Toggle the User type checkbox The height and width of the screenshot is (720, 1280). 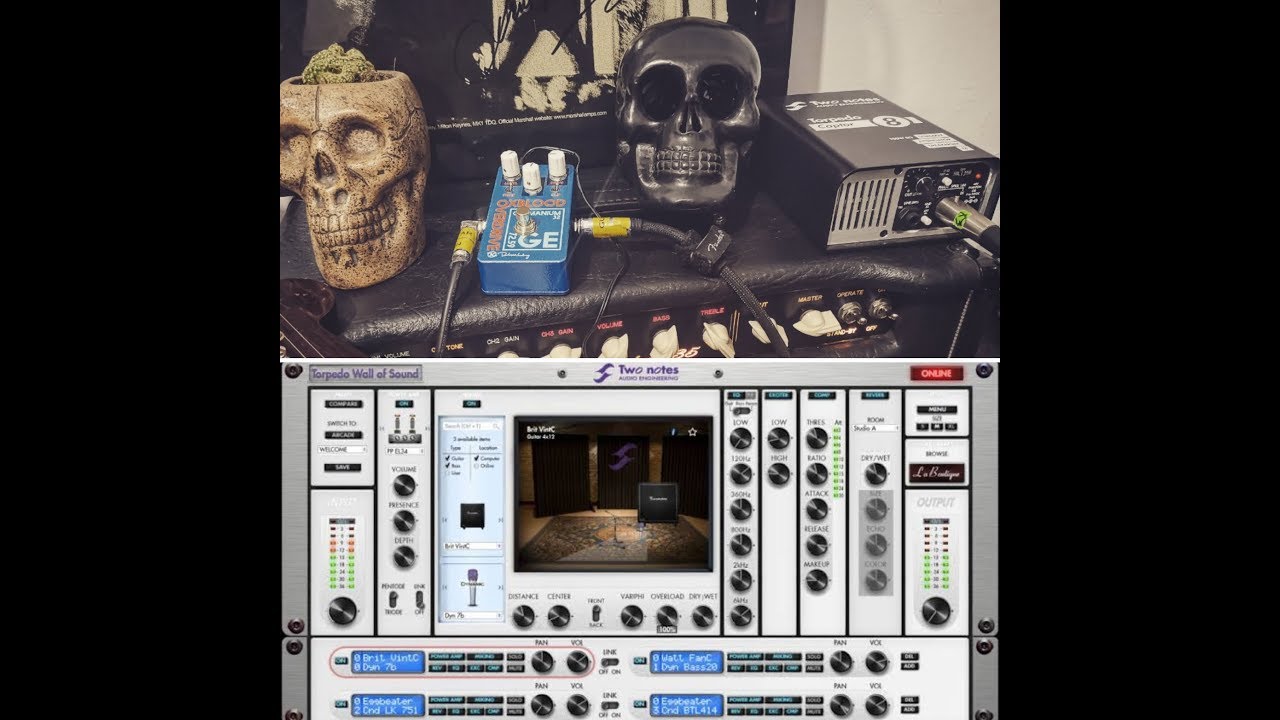[445, 472]
